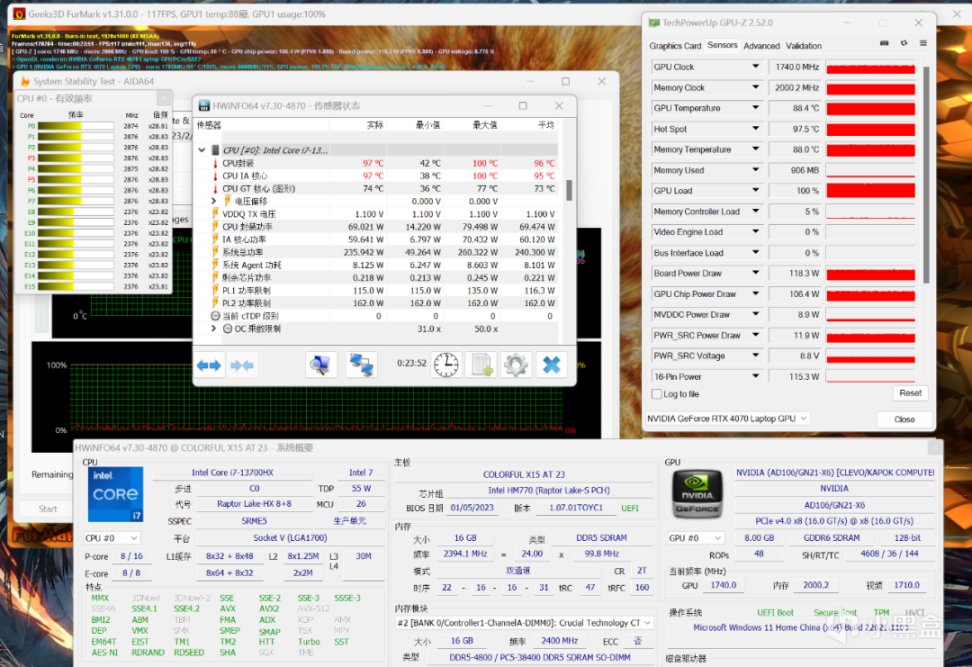This screenshot has width=972, height=667.
Task: Click the GPU-Z sensors vertical scrollbar
Action: [926, 175]
